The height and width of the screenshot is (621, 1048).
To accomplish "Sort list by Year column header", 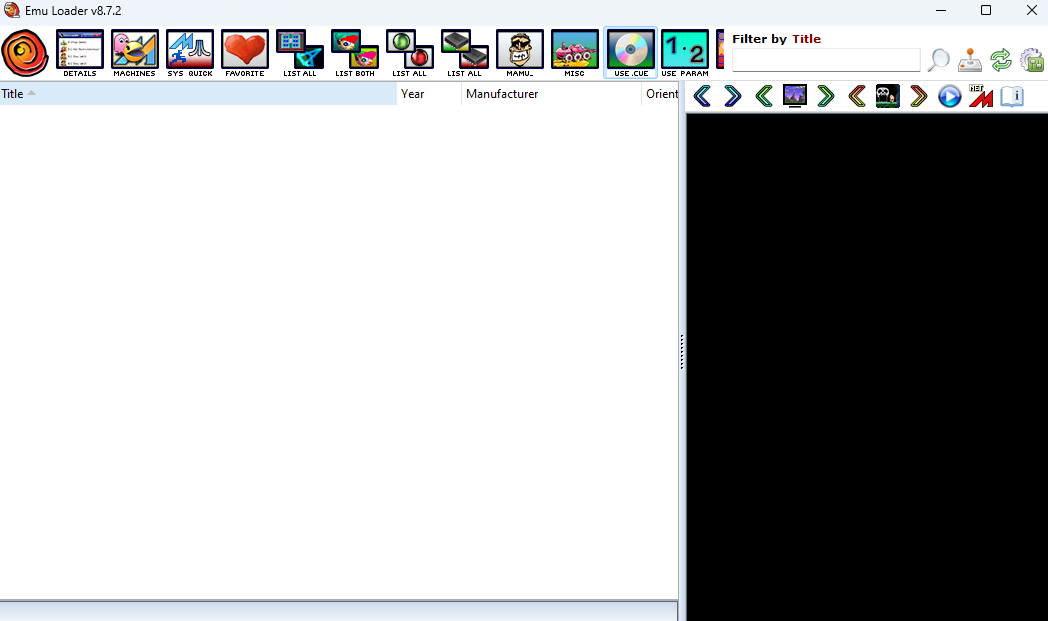I will coord(429,94).
